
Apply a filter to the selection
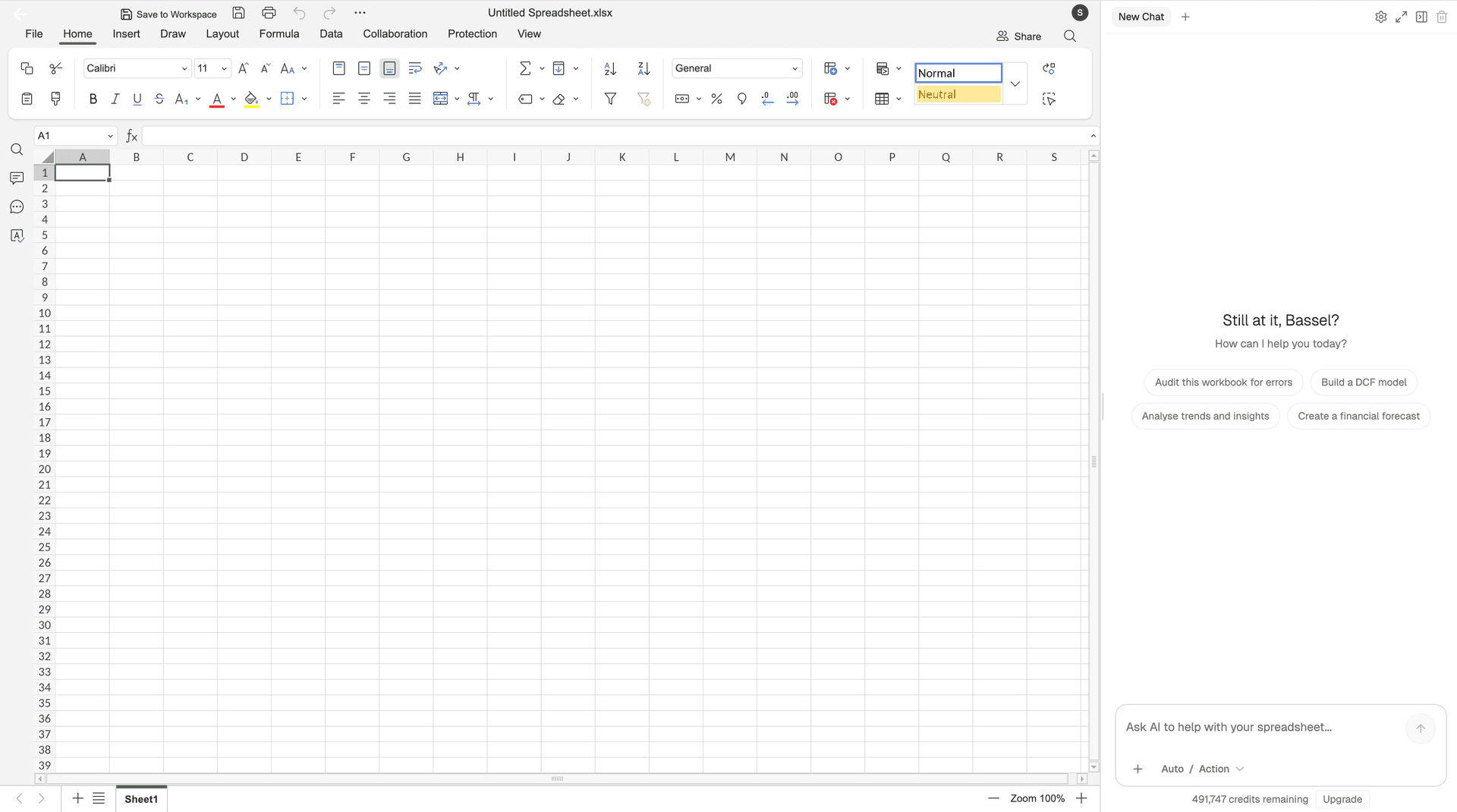pos(609,99)
